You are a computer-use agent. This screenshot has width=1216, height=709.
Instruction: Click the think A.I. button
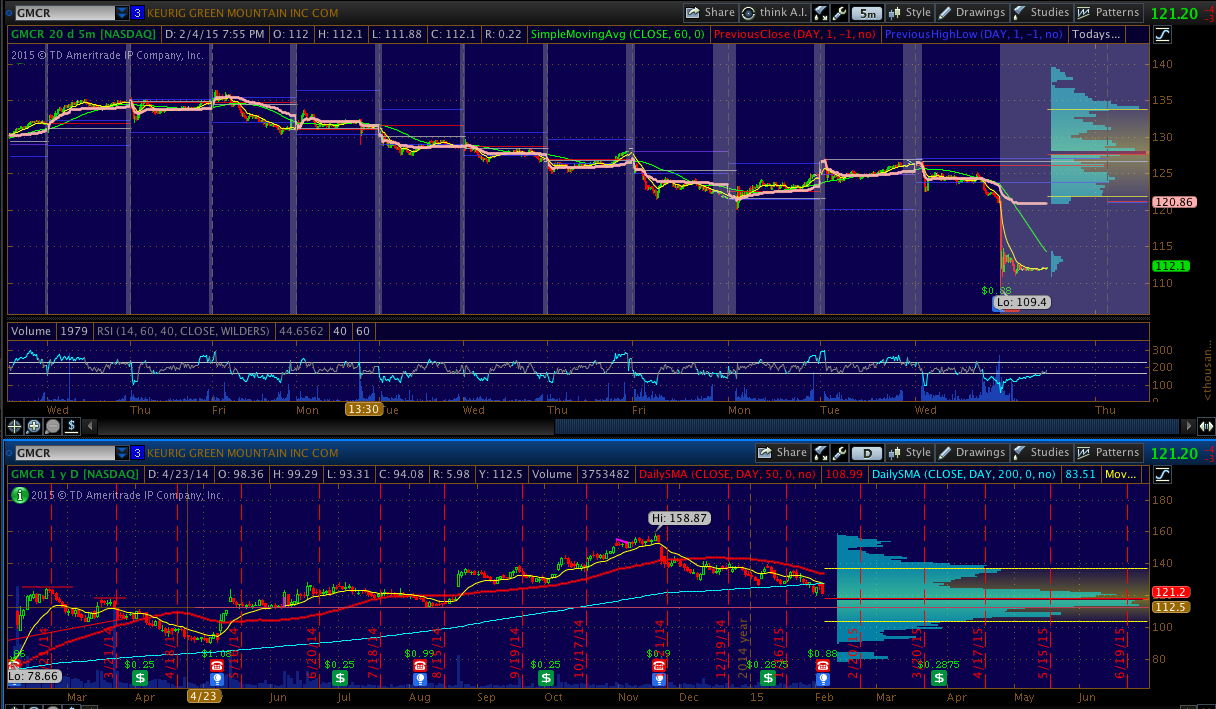coord(776,13)
